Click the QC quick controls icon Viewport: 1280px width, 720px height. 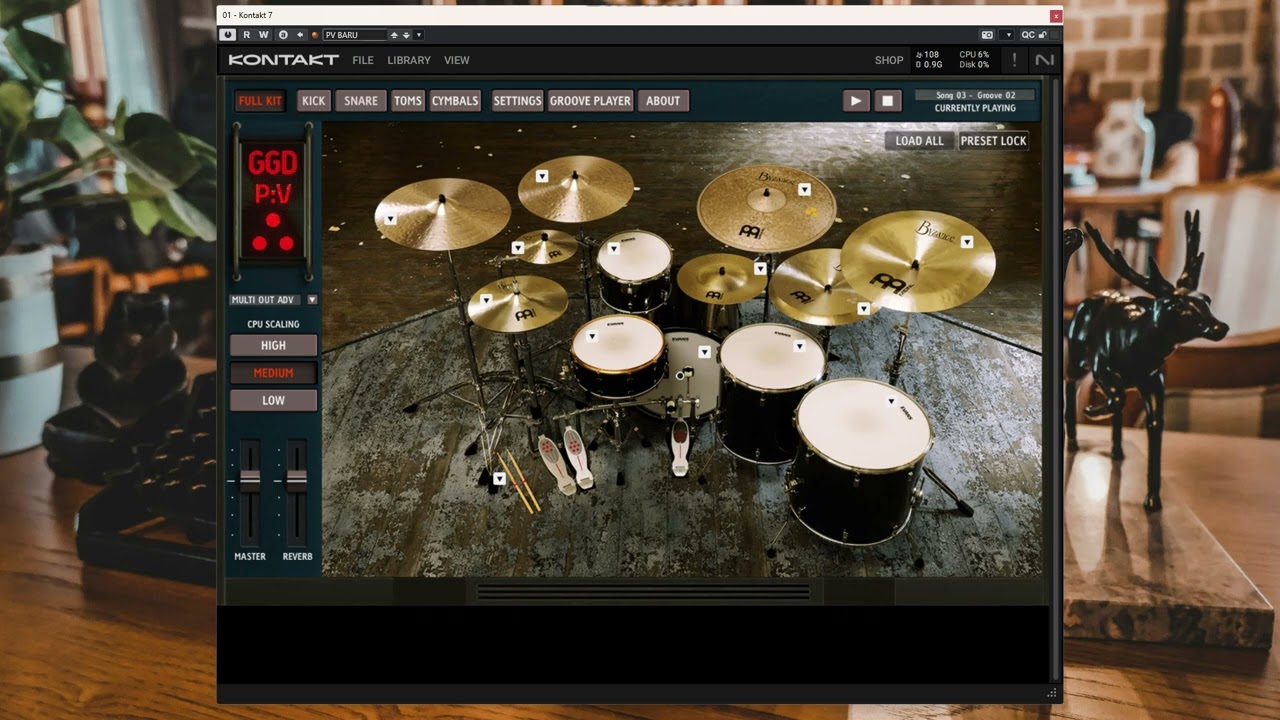1027,35
